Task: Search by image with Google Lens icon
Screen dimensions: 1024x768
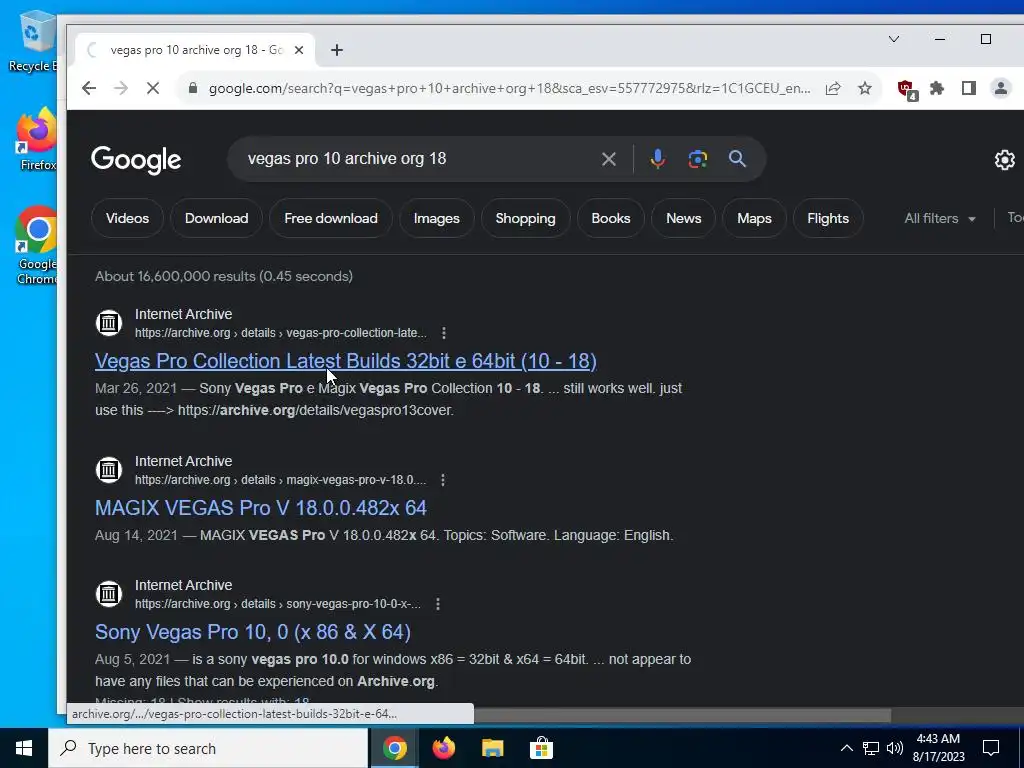Action: (x=697, y=159)
